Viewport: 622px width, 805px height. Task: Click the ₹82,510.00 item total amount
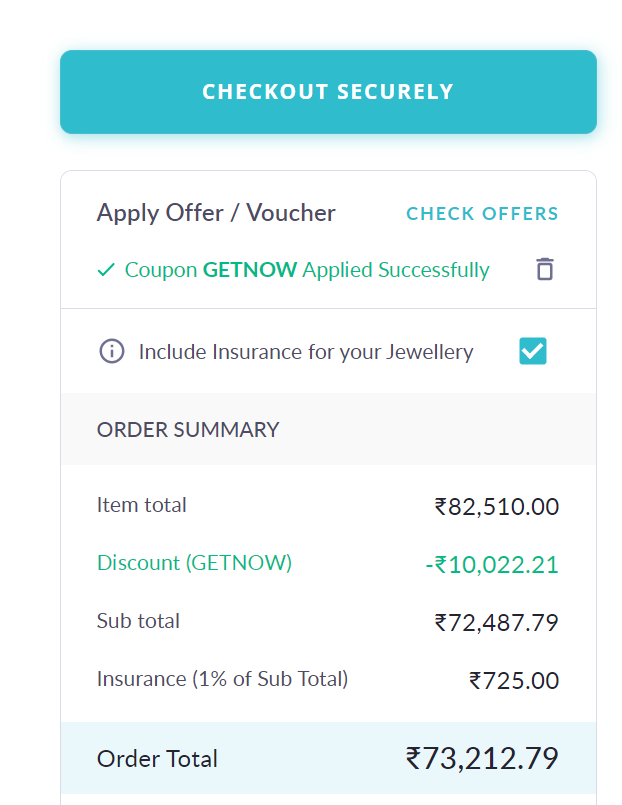497,507
